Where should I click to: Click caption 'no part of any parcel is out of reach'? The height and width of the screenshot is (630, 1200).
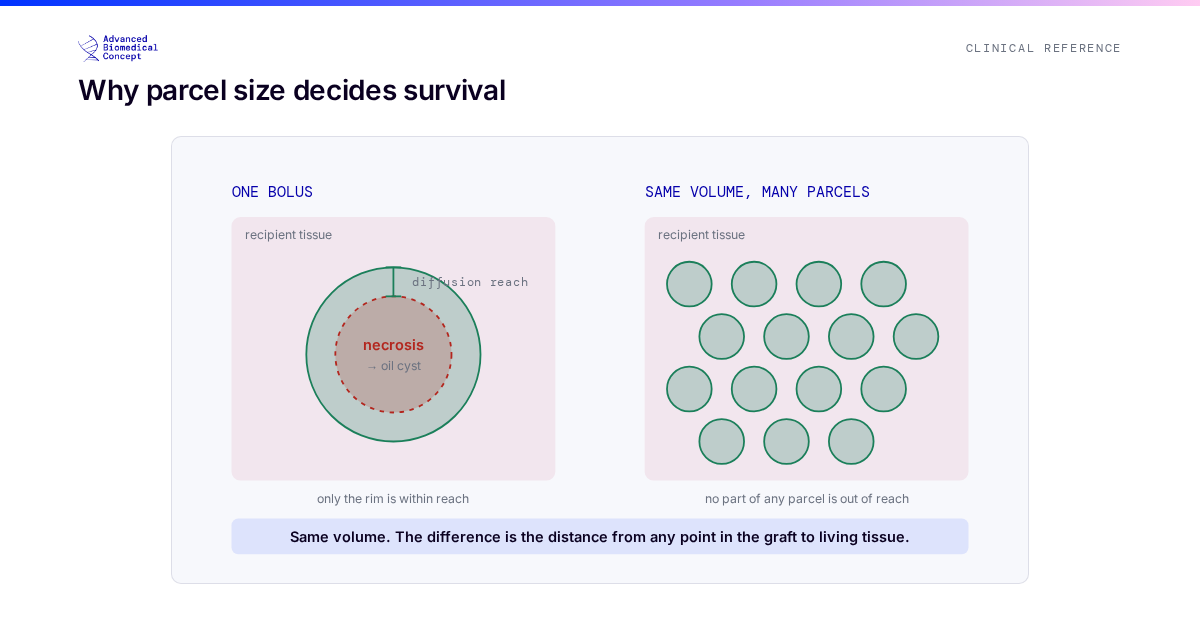pos(807,499)
